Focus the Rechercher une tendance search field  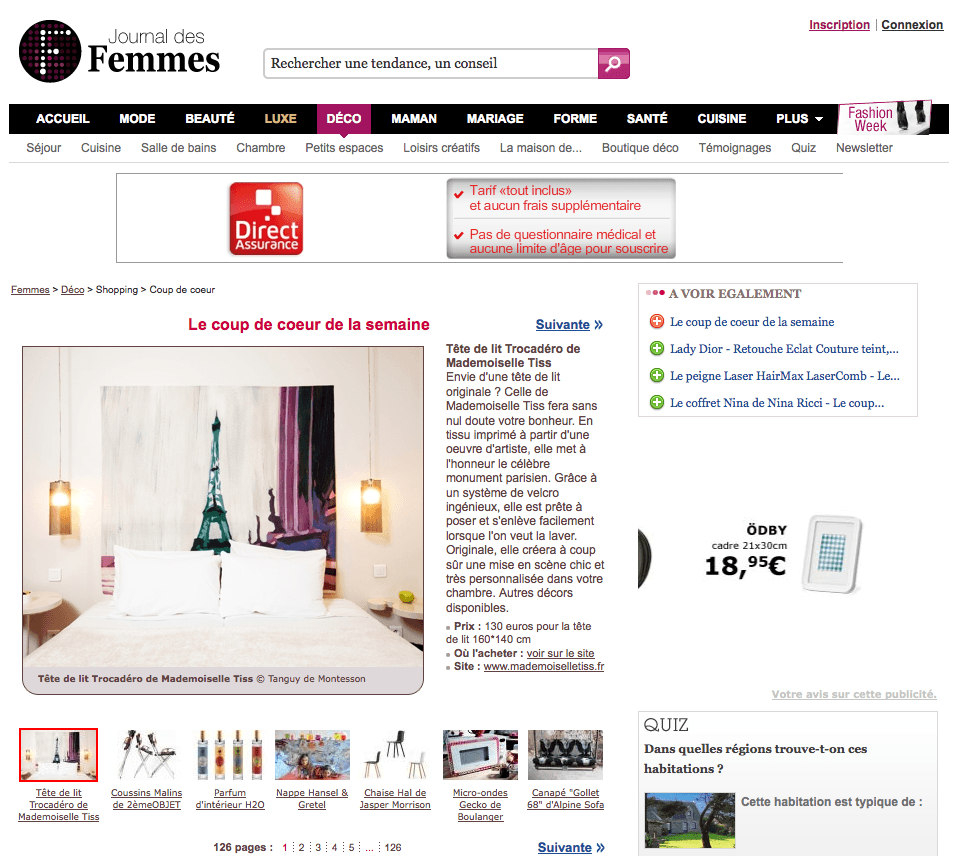[431, 64]
